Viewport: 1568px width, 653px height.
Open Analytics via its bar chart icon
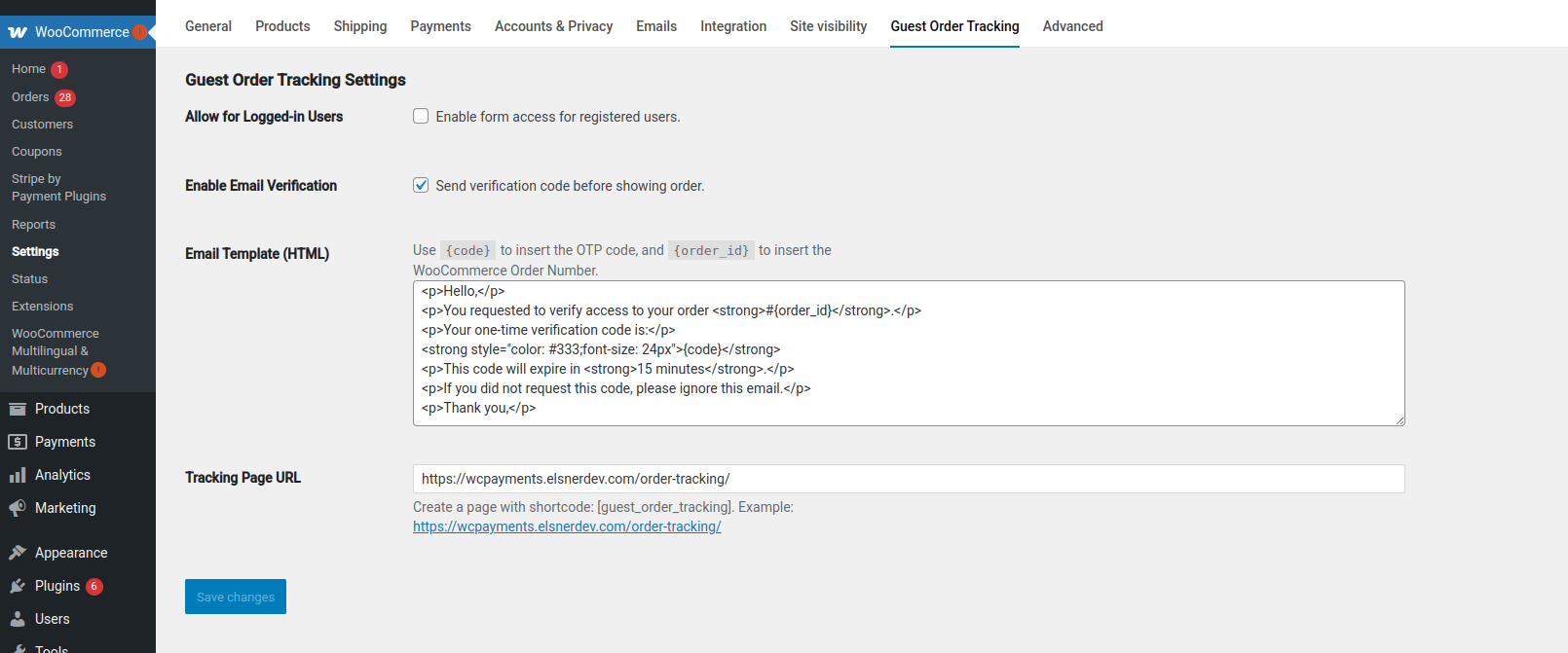[x=18, y=475]
